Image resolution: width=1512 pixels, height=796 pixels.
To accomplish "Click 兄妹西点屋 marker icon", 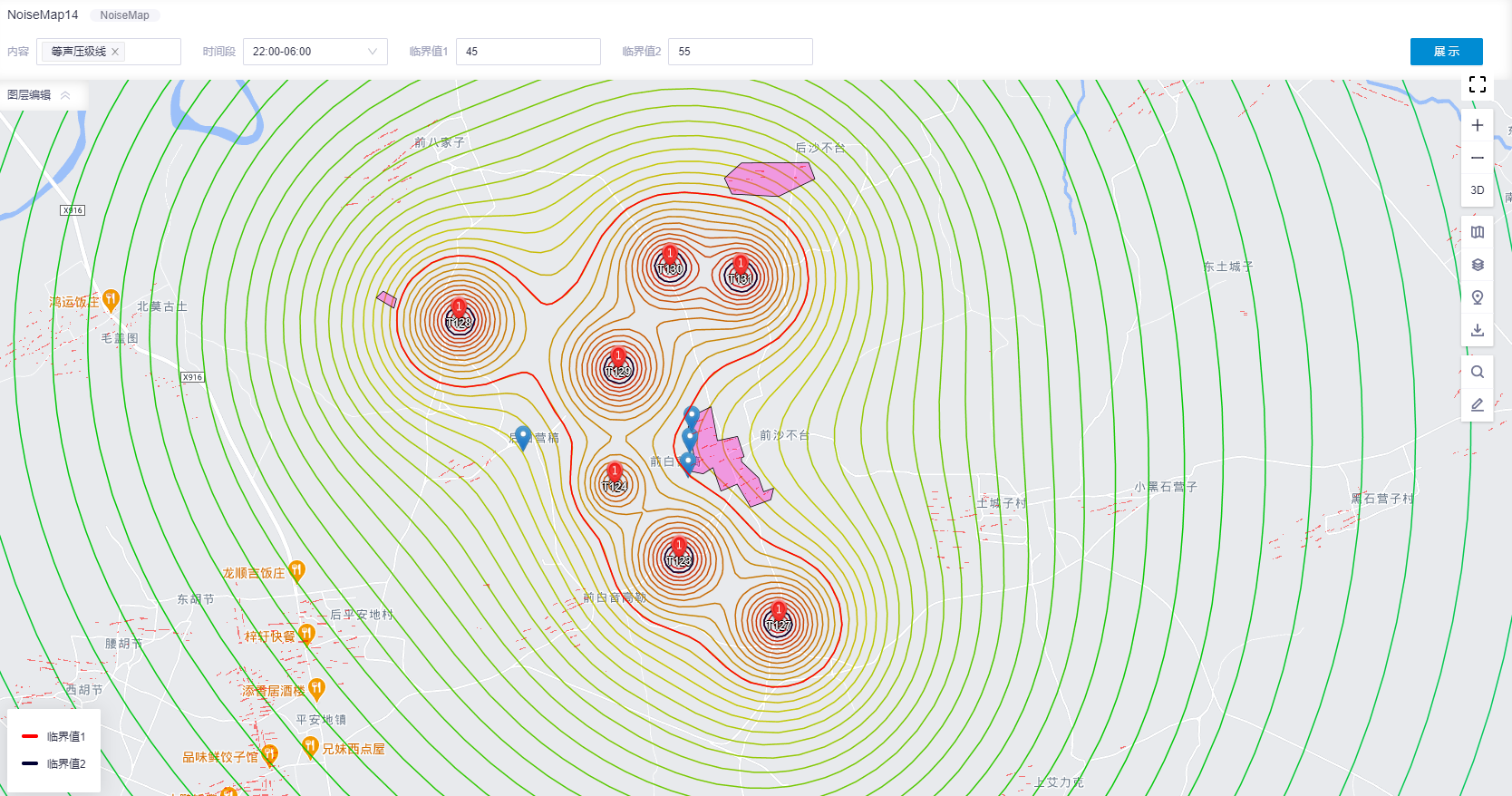I will click(x=310, y=747).
